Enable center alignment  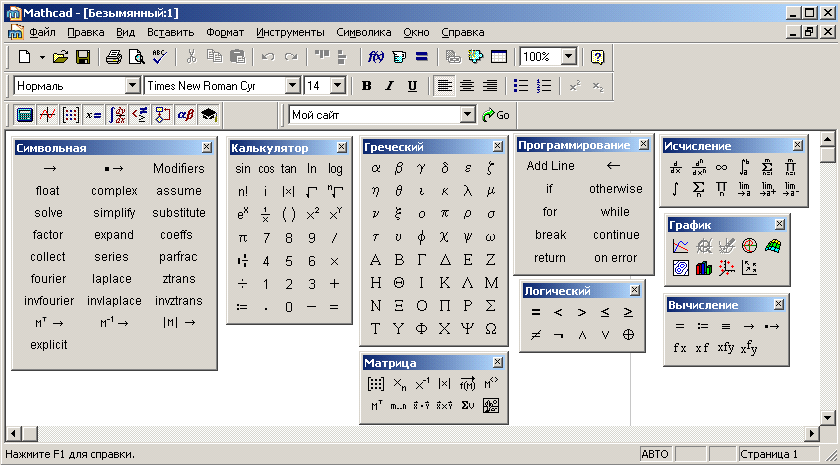click(x=467, y=86)
